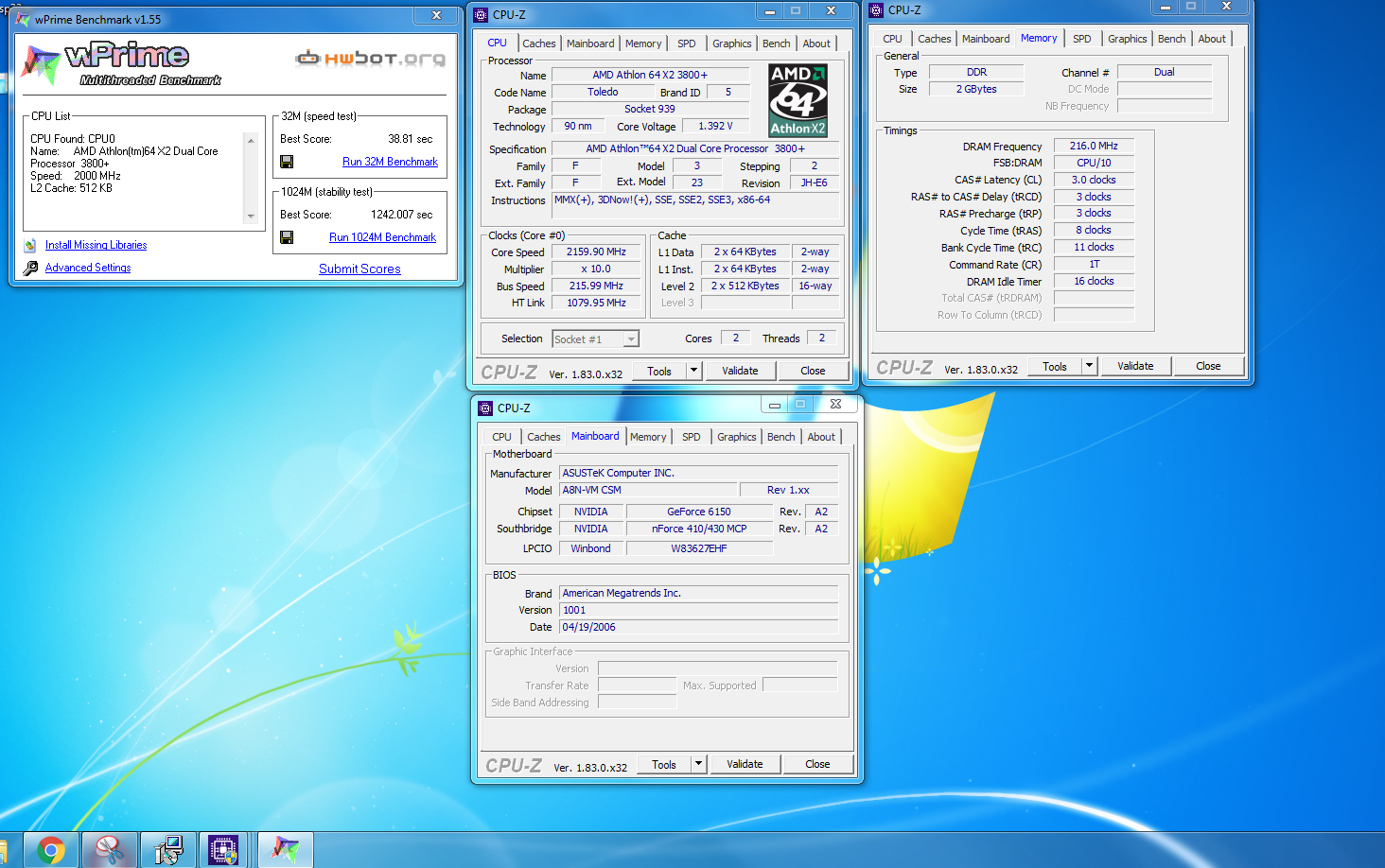The height and width of the screenshot is (868, 1385).
Task: Open Graphics tab in CPU-Z Mainboard window
Action: [x=737, y=437]
